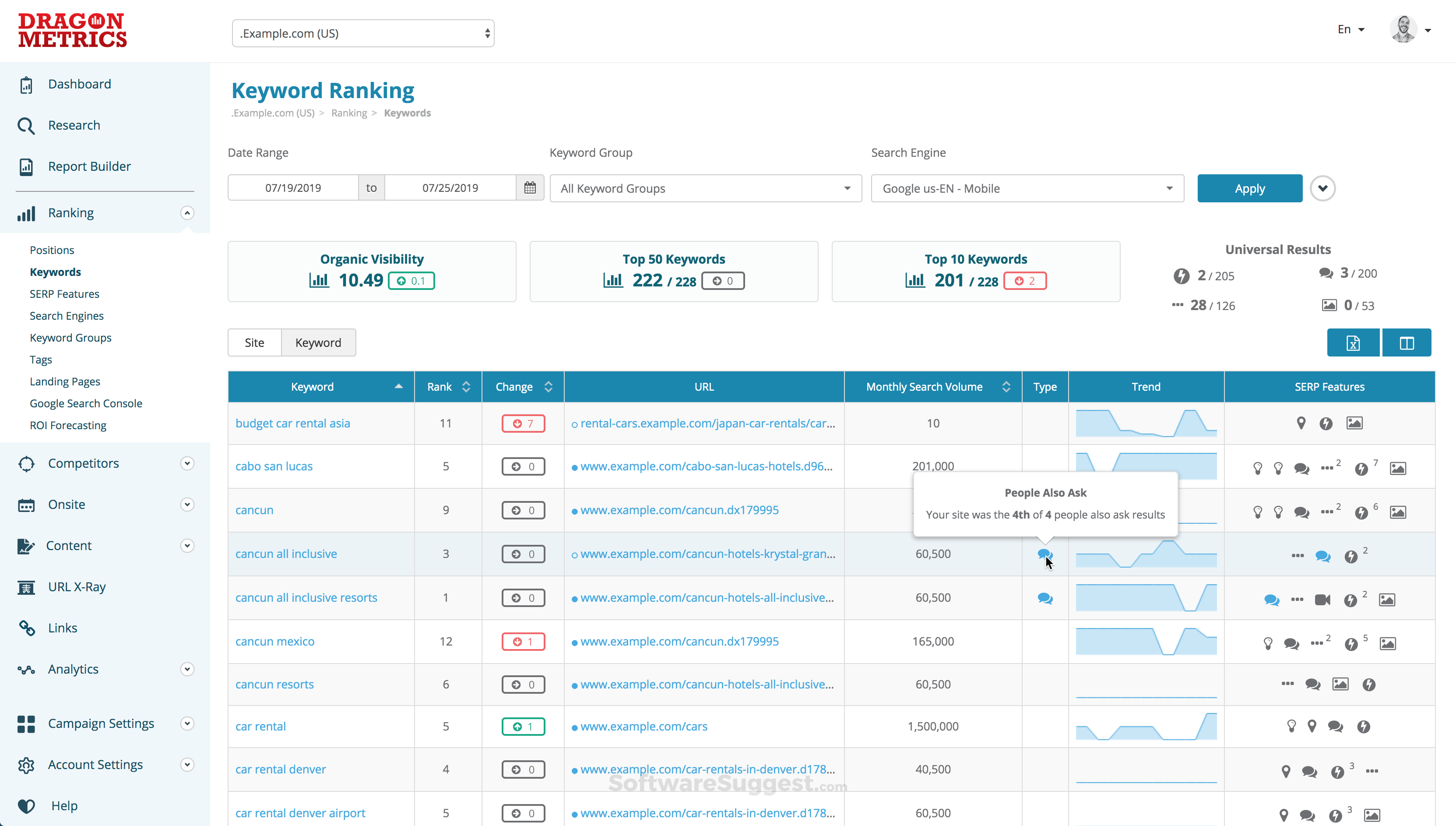
Task: Open the Search Engine dropdown
Action: pos(1027,188)
